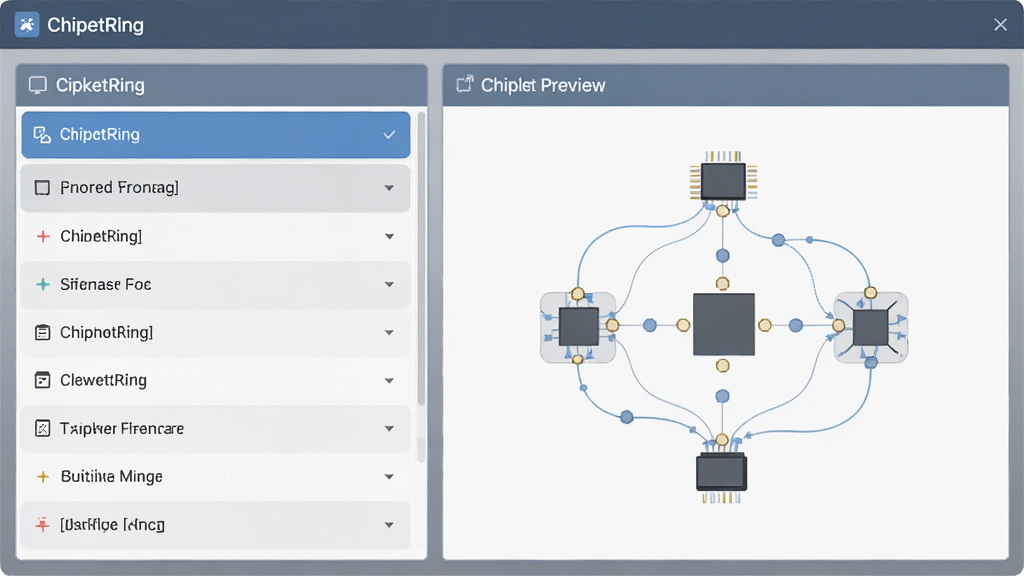The width and height of the screenshot is (1024, 576).
Task: Click the blue node on the line above the center chip
Action: click(722, 255)
